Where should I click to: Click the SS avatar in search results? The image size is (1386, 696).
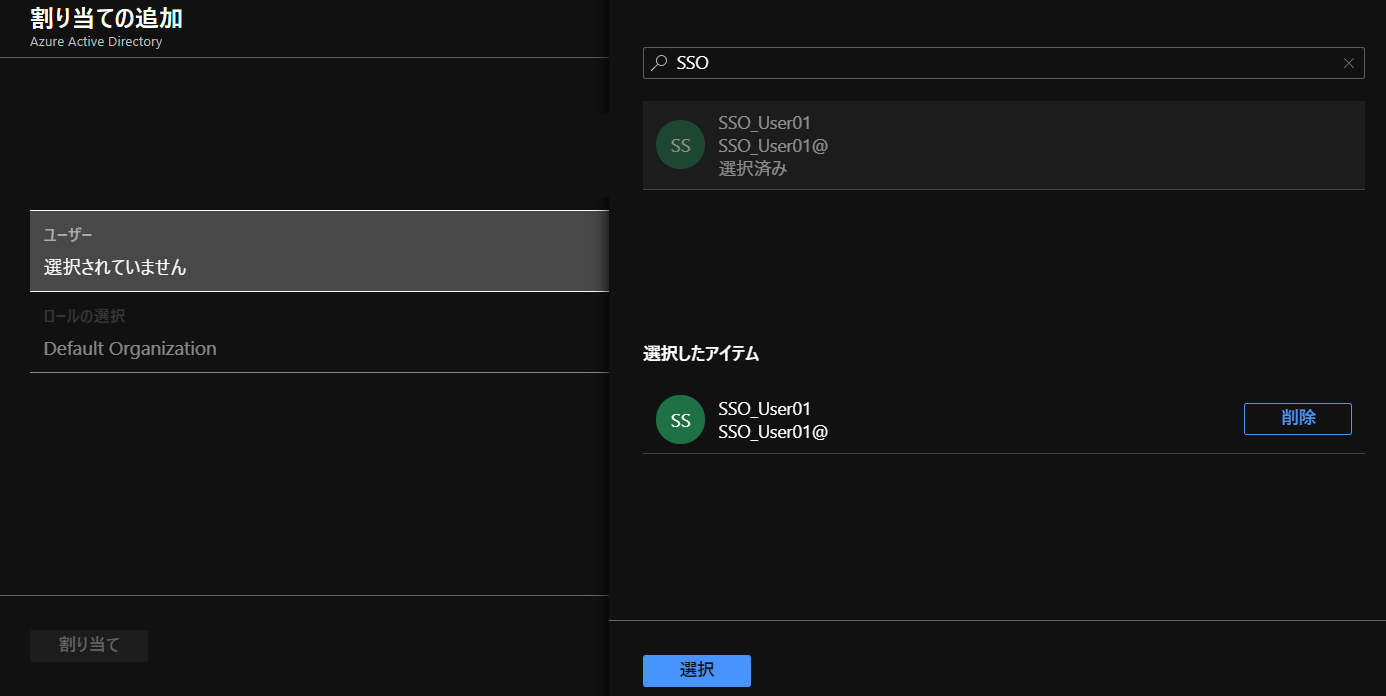[680, 145]
